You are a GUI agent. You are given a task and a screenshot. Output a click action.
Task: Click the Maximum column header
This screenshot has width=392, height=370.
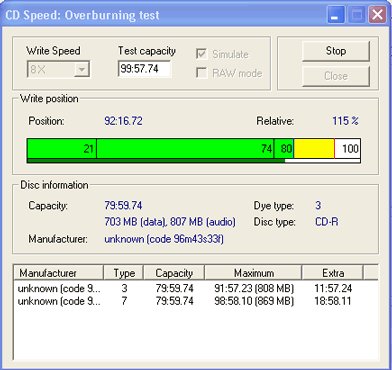[x=253, y=273]
